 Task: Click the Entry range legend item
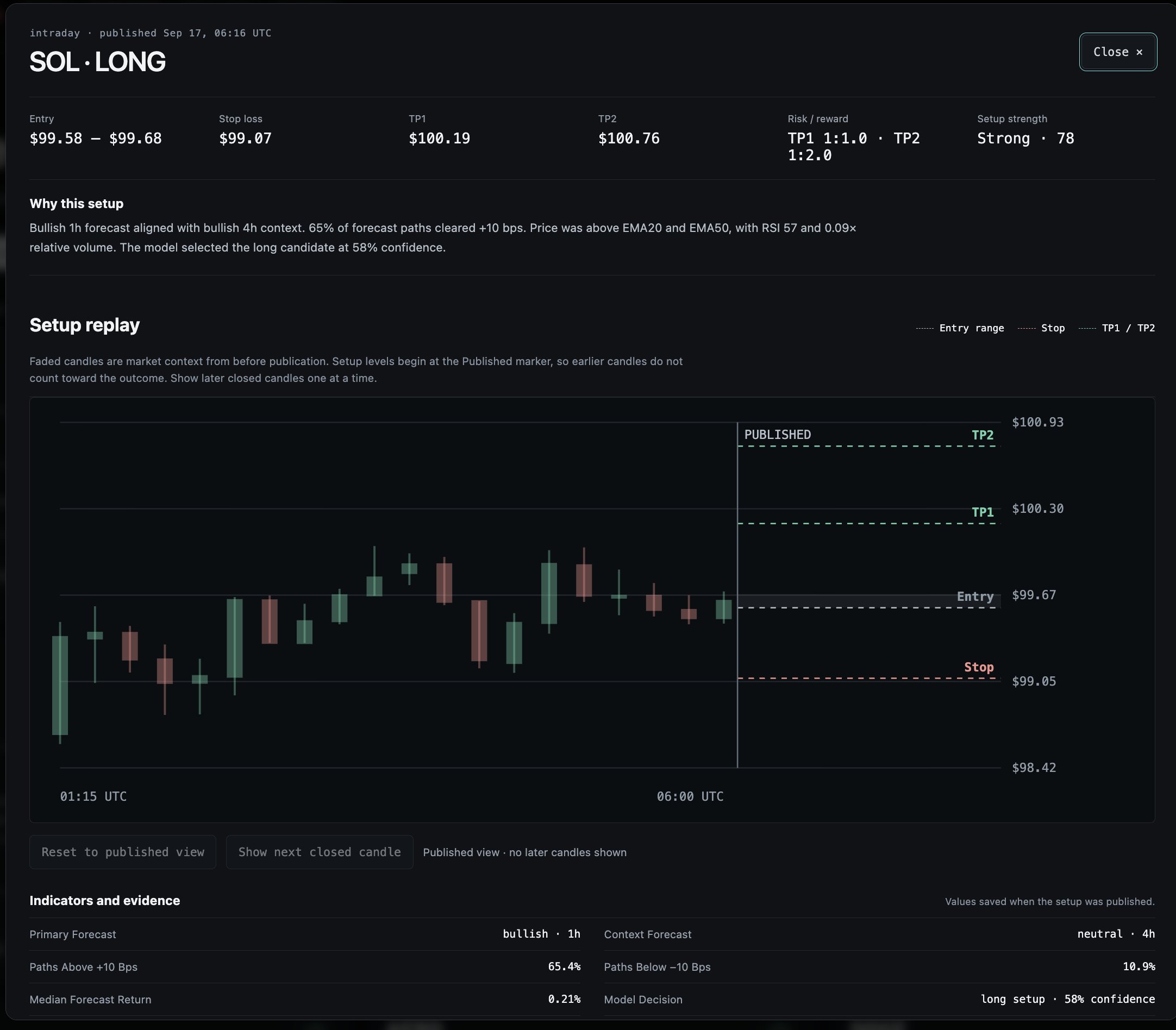pyautogui.click(x=960, y=328)
